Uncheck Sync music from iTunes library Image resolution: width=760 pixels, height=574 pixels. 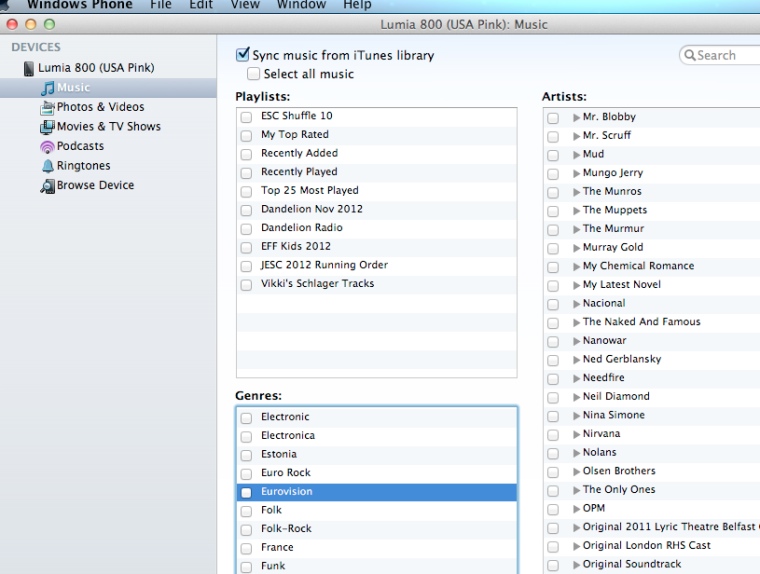(242, 54)
